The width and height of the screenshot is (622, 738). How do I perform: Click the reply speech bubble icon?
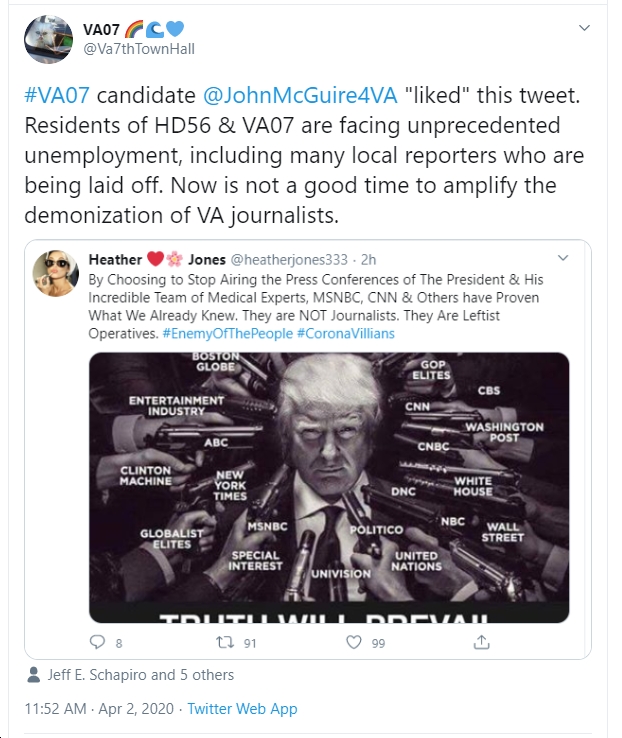pos(97,642)
